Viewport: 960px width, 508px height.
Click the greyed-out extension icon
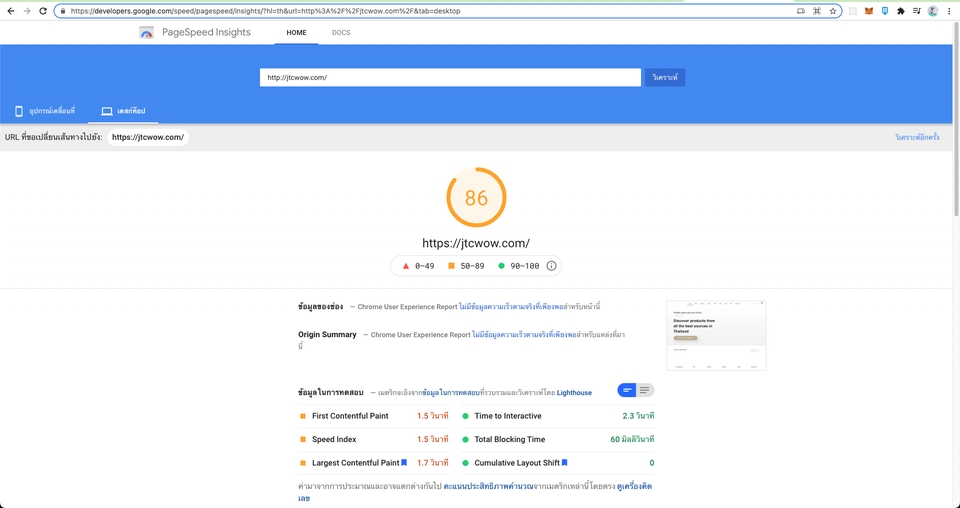[x=853, y=11]
